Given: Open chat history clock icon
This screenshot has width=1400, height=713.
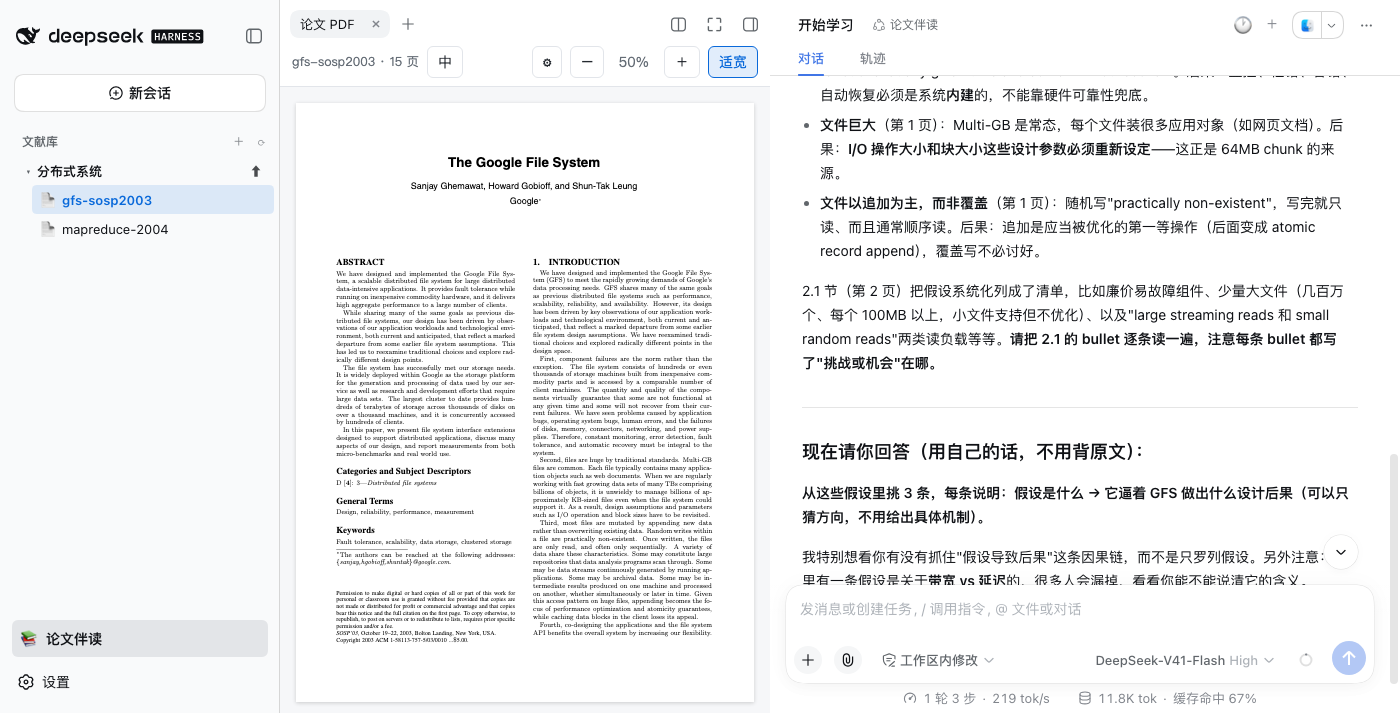Looking at the screenshot, I should 1243,25.
